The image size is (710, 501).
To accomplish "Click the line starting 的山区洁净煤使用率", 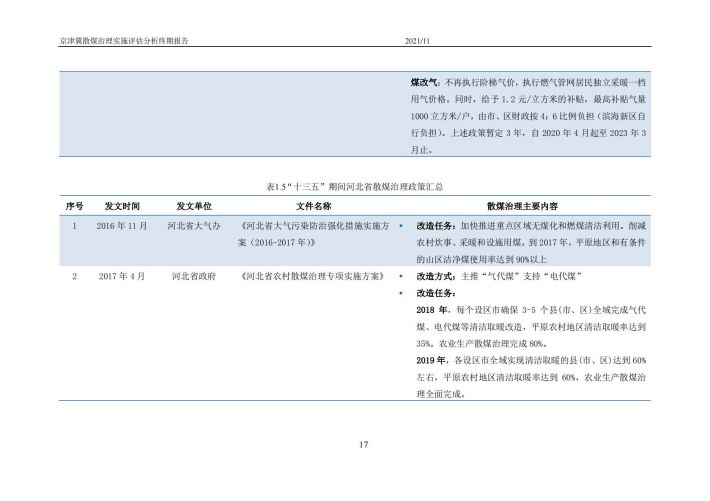I will 481,260.
